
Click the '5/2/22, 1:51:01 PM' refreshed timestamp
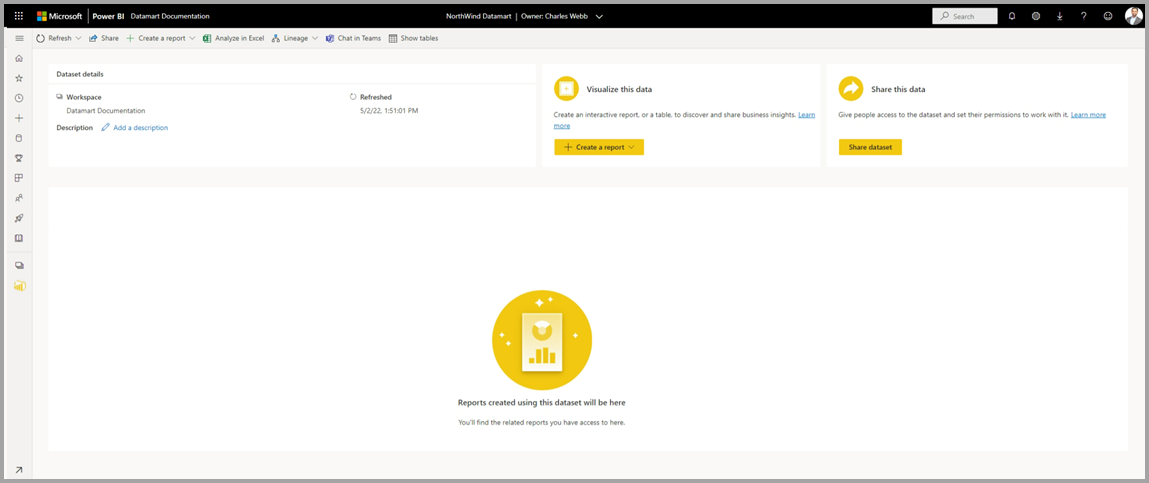pyautogui.click(x=389, y=111)
